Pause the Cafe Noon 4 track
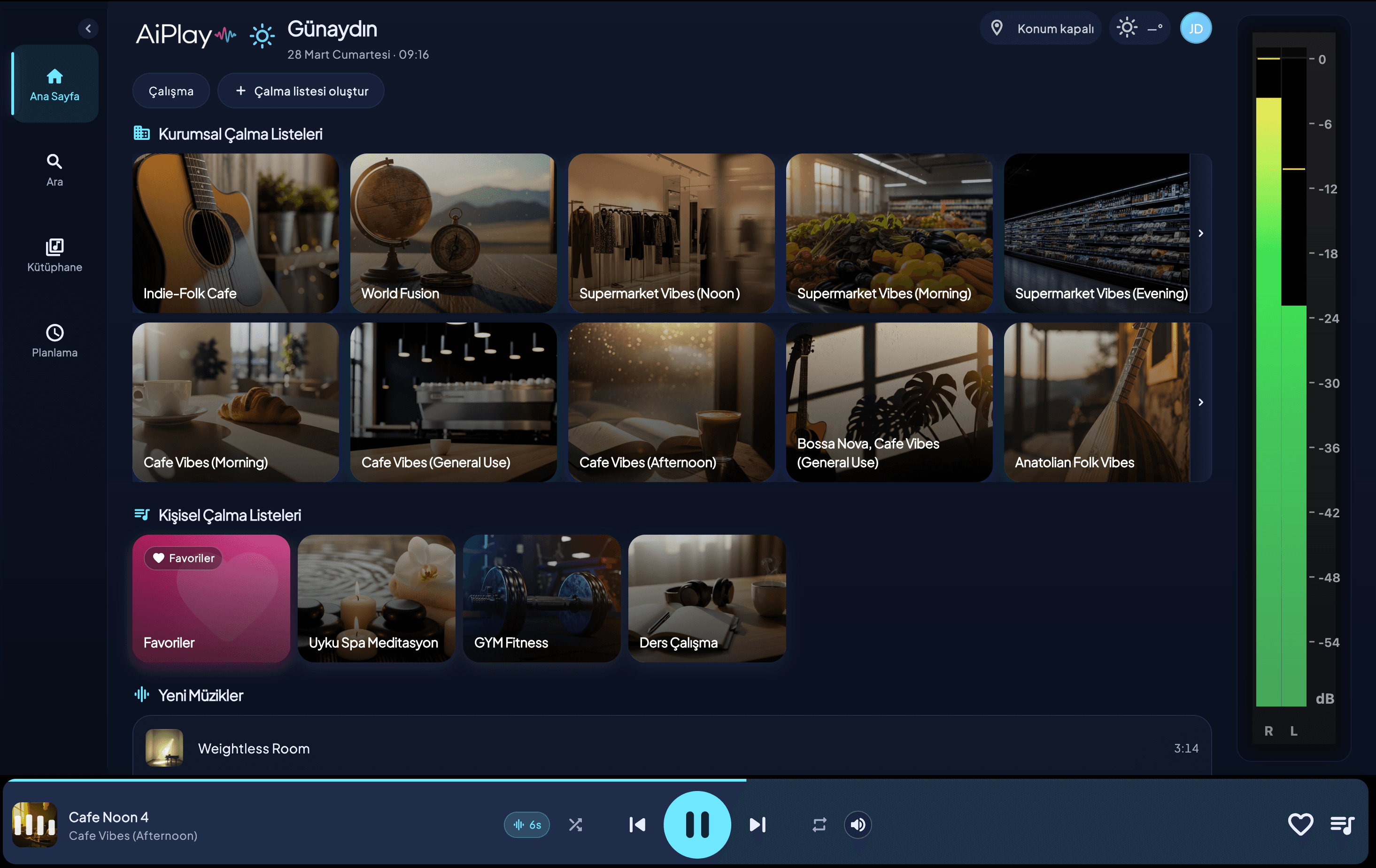 (697, 824)
